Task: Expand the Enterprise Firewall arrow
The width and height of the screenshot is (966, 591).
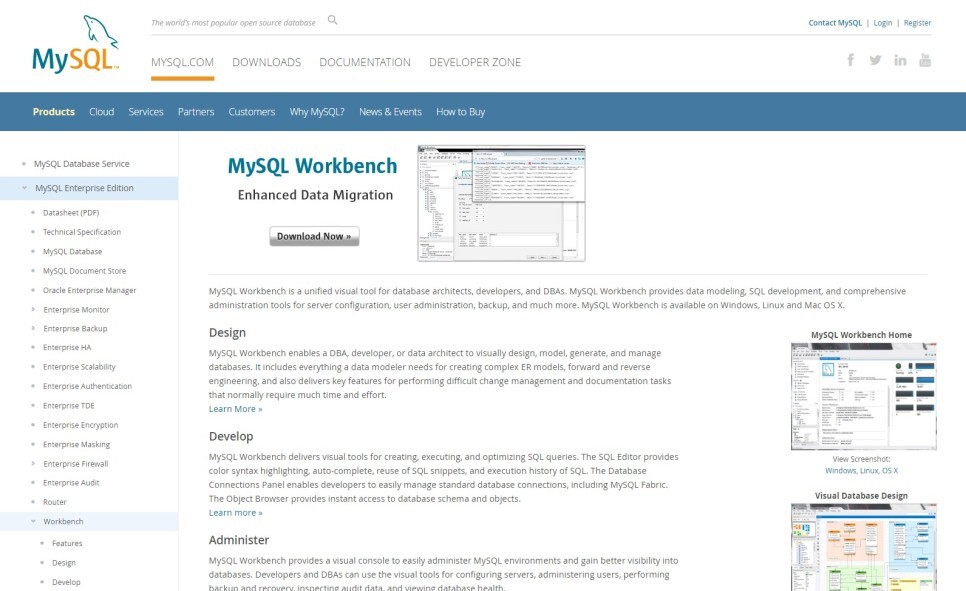Action: (x=33, y=463)
